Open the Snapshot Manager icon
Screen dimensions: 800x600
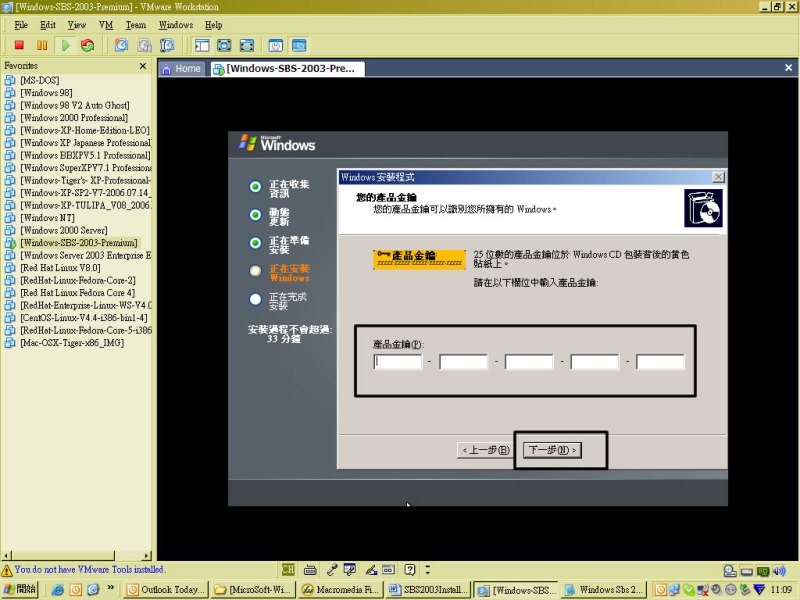pos(167,45)
